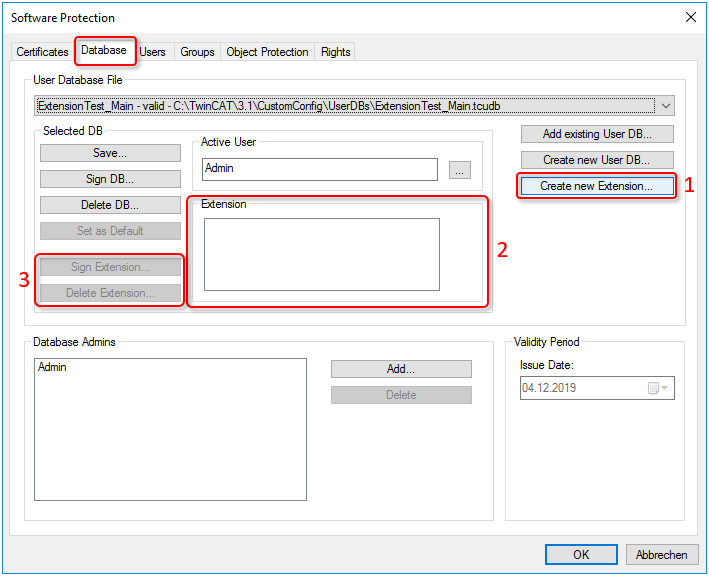This screenshot has height=576, width=709.
Task: Click the Sign Extension... button
Action: pos(110,267)
